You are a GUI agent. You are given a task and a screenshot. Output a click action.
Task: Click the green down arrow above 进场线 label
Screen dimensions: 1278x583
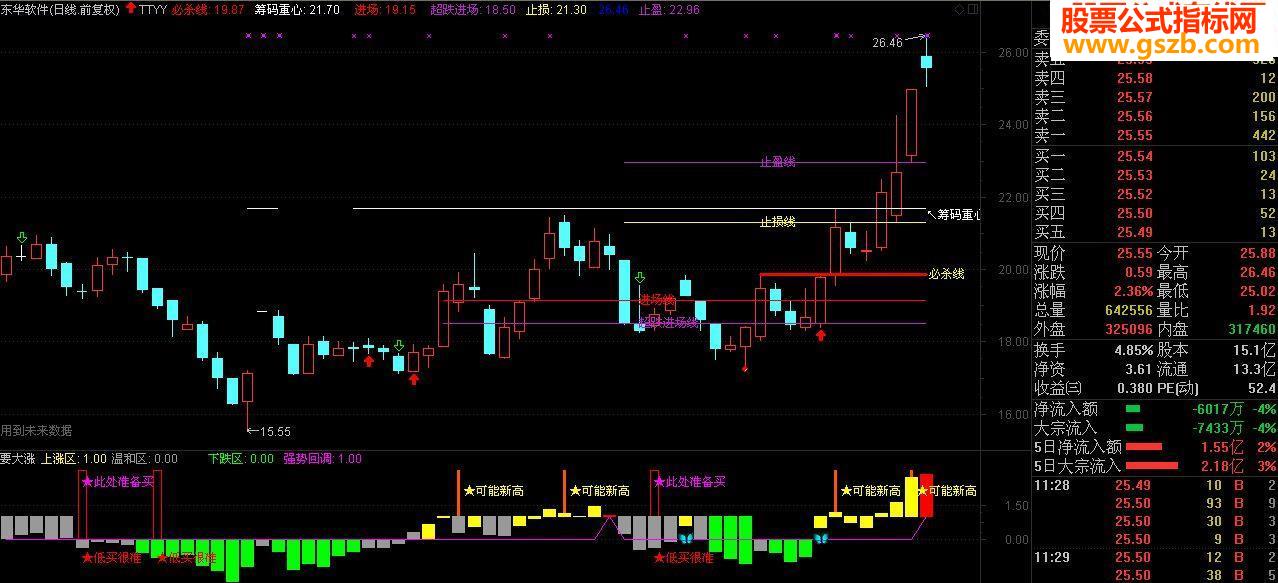(x=641, y=278)
